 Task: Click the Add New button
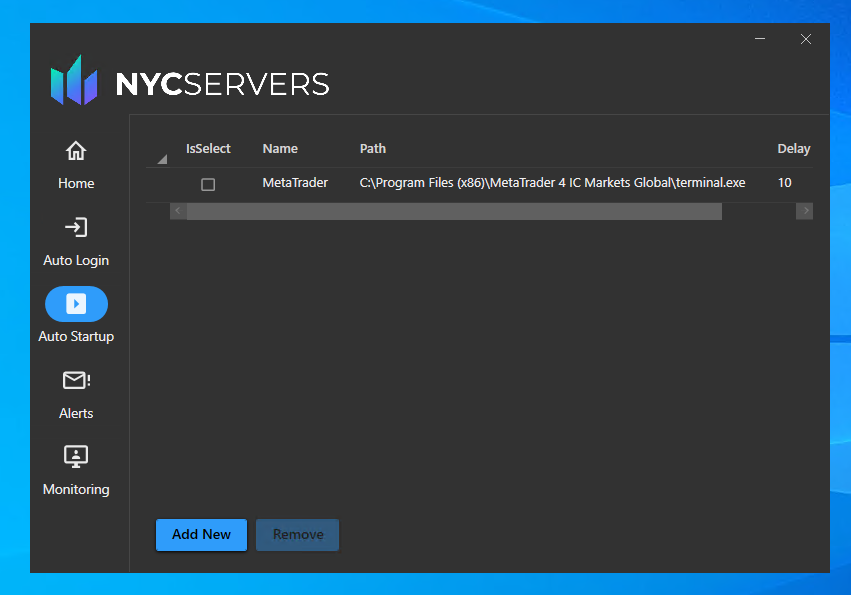(201, 535)
